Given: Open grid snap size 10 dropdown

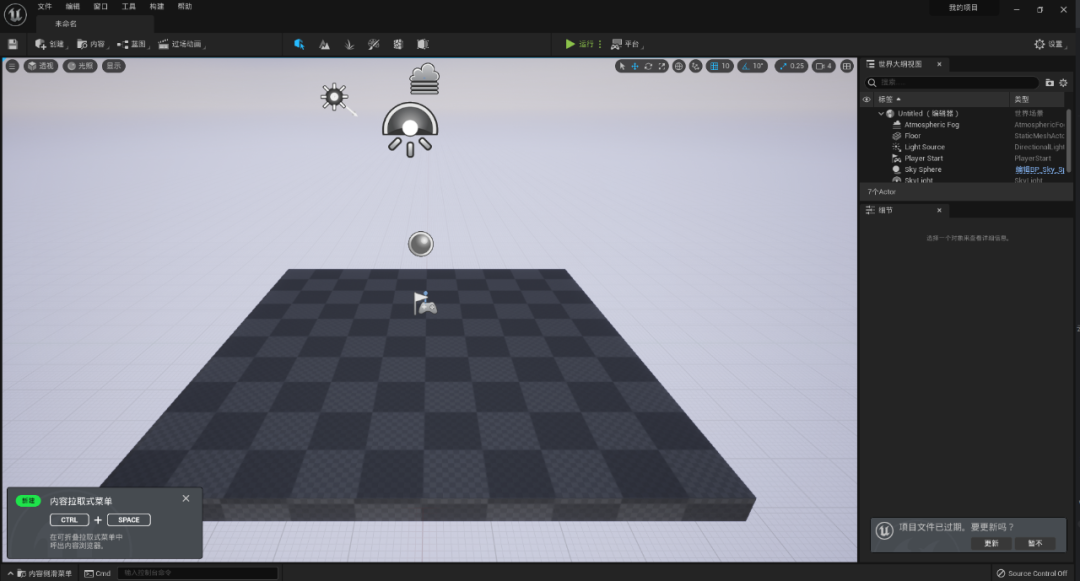Looking at the screenshot, I should (x=726, y=66).
